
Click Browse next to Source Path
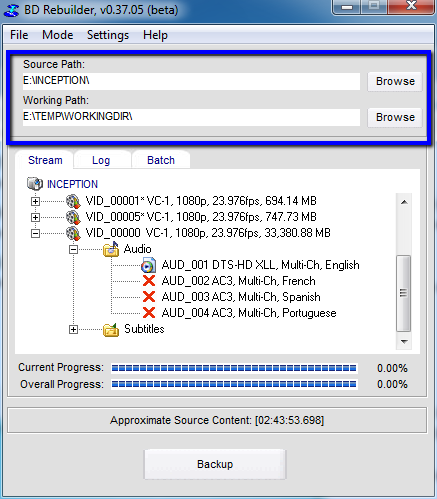point(395,81)
